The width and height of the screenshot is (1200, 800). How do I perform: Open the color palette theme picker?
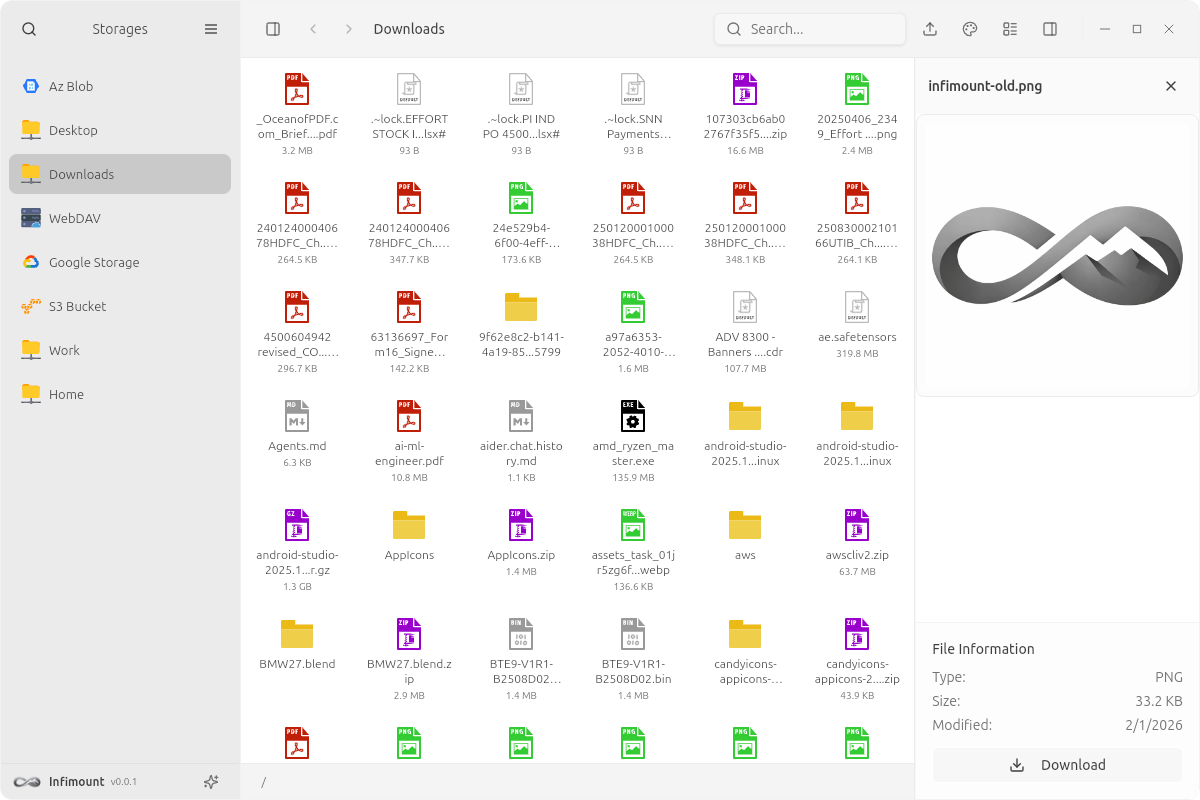click(969, 29)
